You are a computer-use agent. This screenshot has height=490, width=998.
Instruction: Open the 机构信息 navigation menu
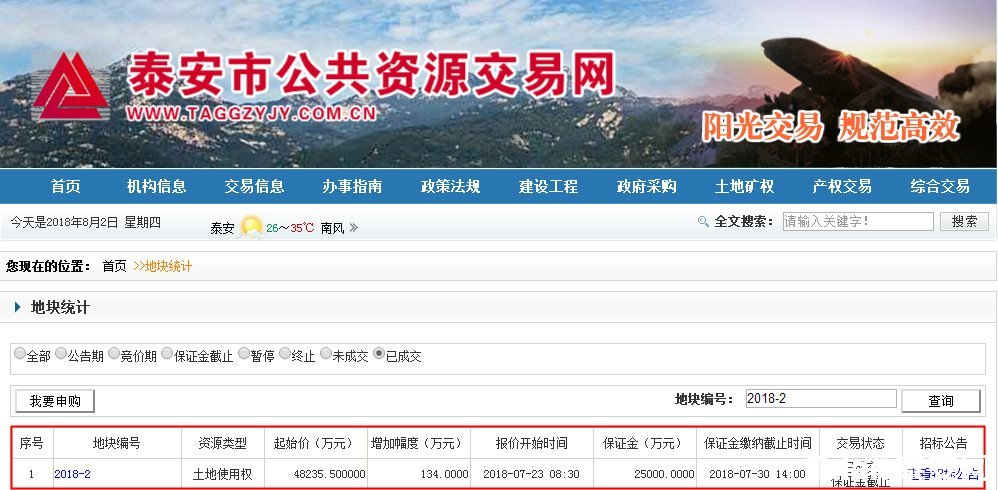pyautogui.click(x=157, y=186)
